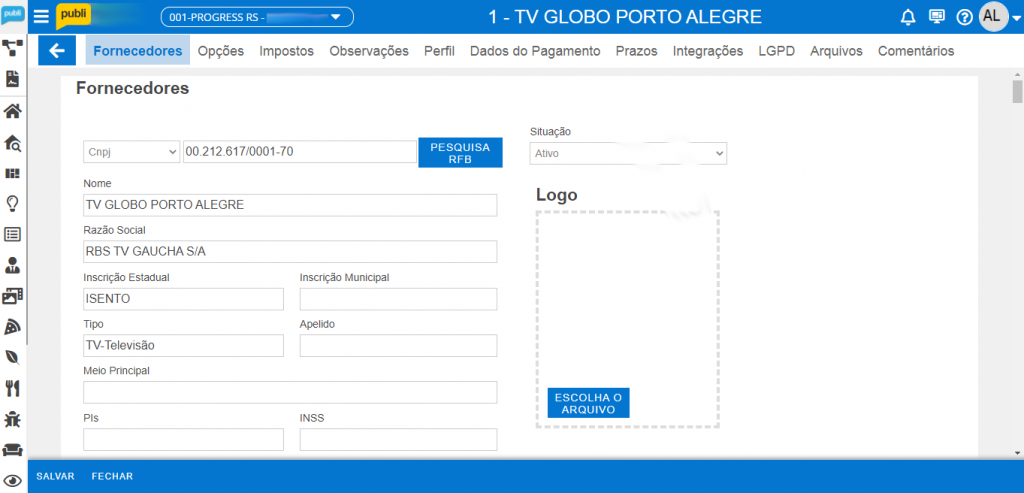Screen dimensions: 1024x493
Task: Click ESCOLHA O ARQUIVO logo button
Action: click(588, 403)
